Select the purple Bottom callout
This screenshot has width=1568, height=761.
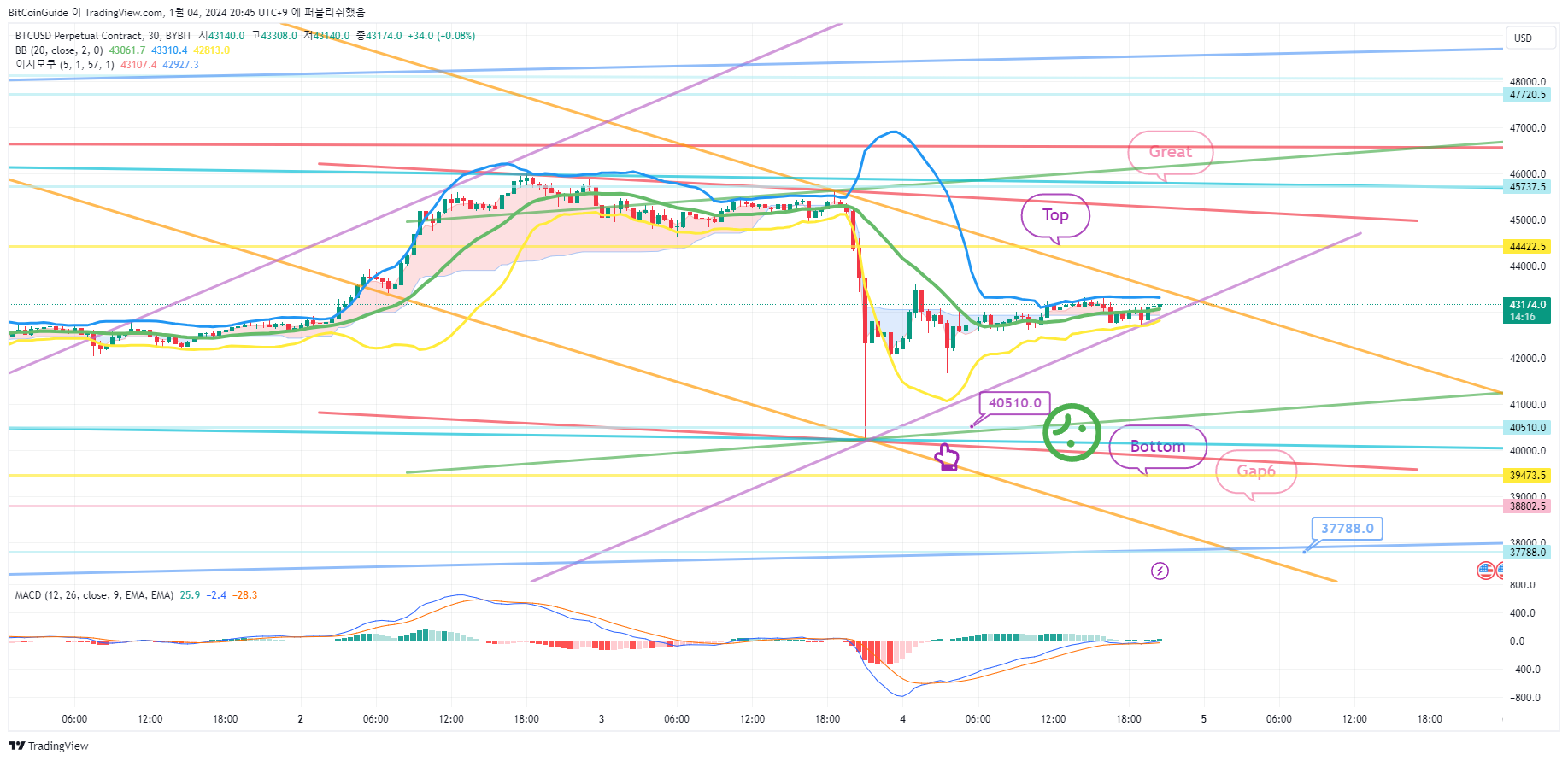tap(1158, 448)
